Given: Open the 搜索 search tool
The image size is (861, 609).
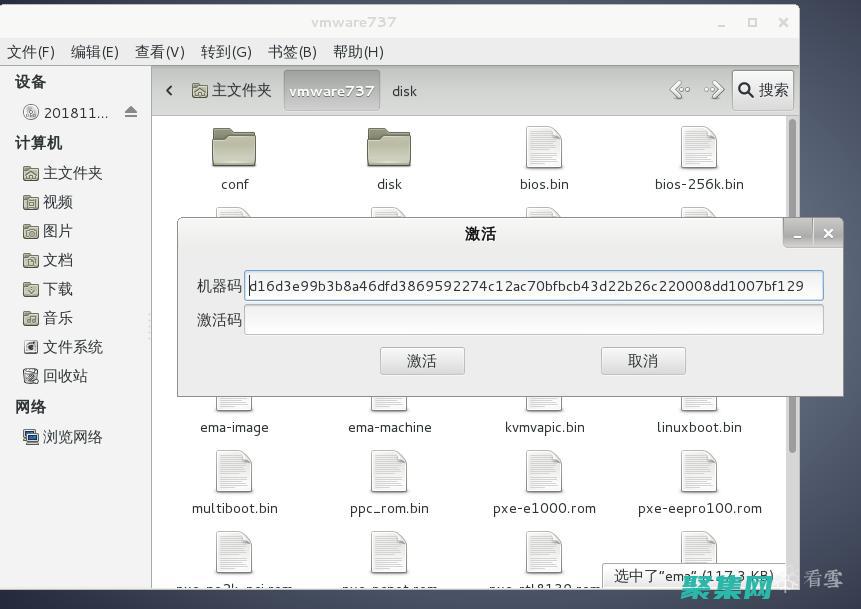Looking at the screenshot, I should click(x=762, y=90).
